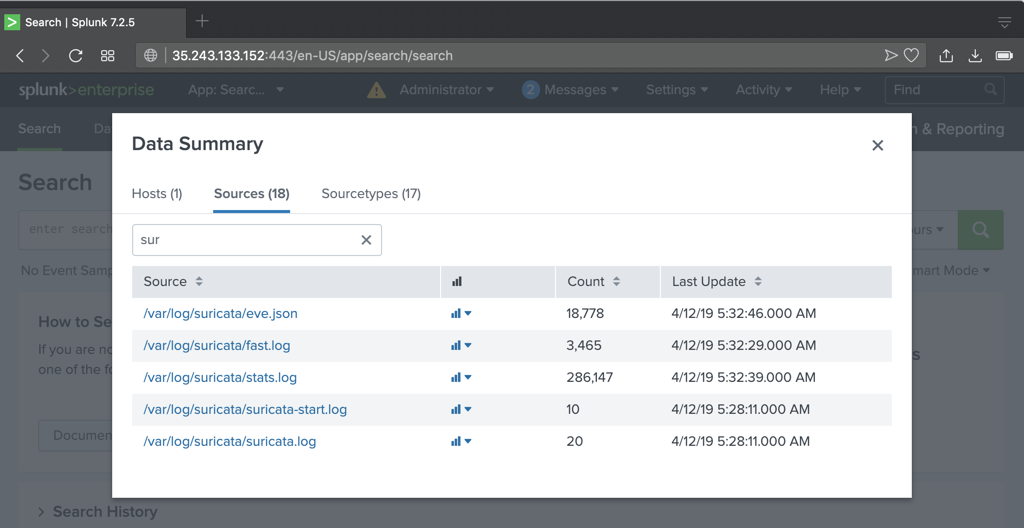Viewport: 1024px width, 528px height.
Task: Click the filter input containing 'sur'
Action: click(x=245, y=240)
